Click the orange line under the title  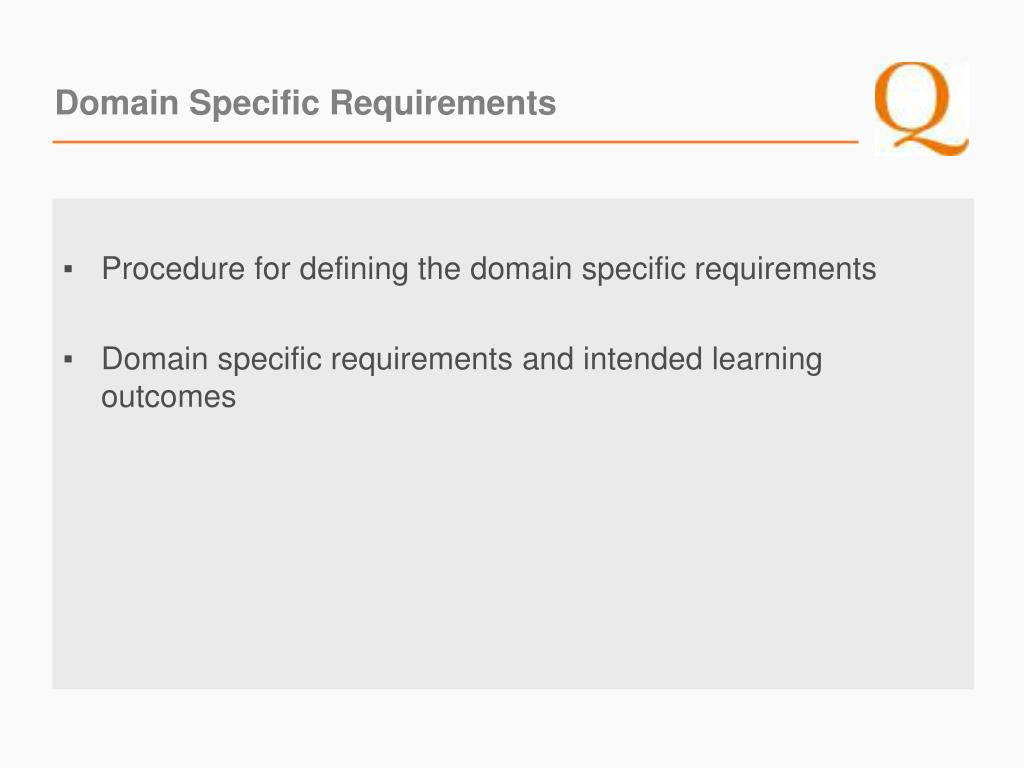click(455, 141)
